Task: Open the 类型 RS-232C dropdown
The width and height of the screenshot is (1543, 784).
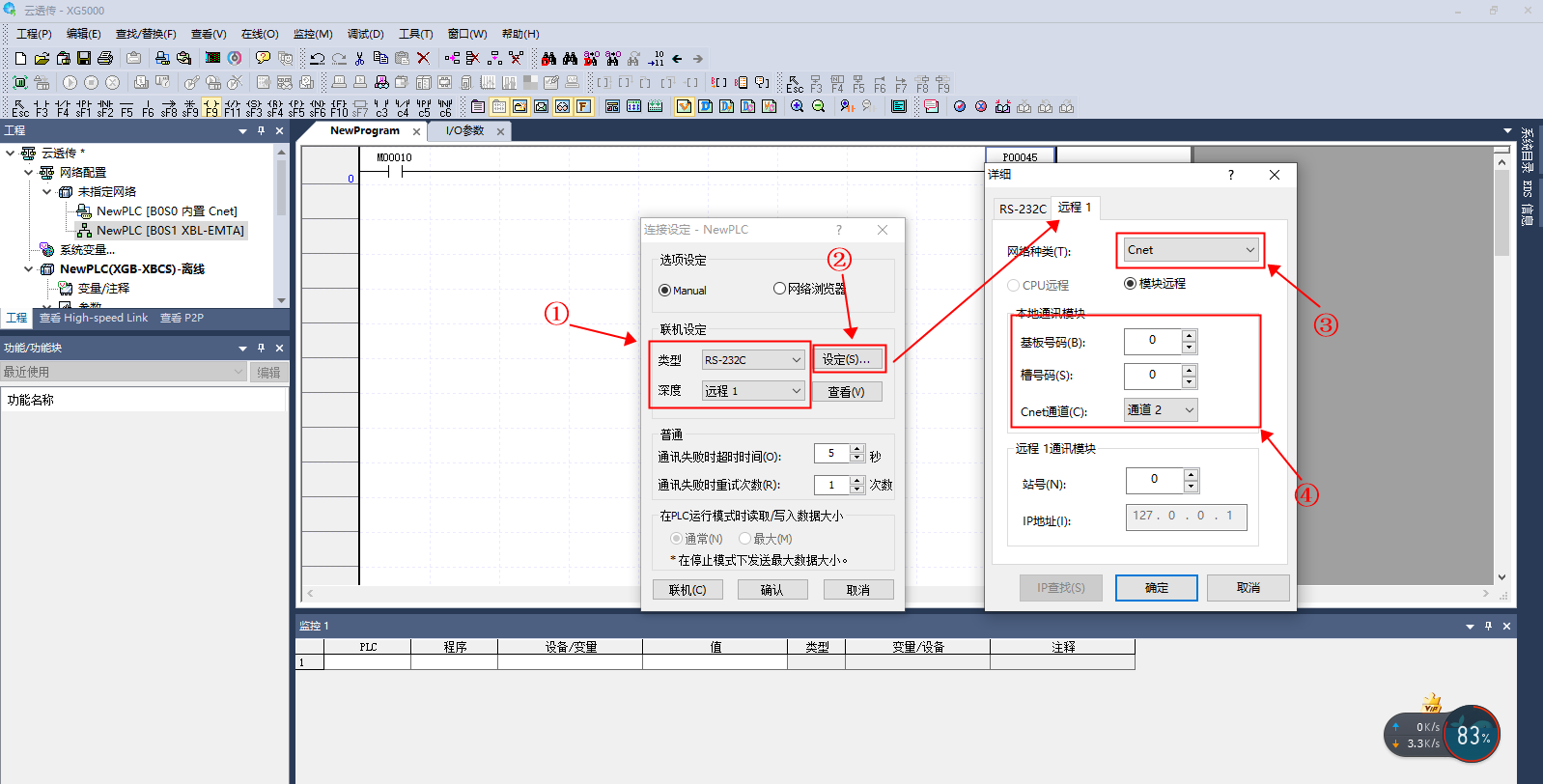Action: click(753, 360)
